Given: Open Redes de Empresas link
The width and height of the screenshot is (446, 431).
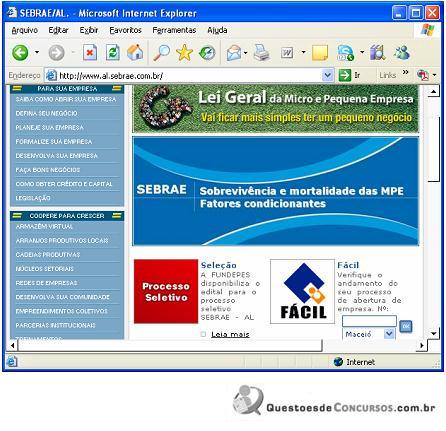Looking at the screenshot, I should (x=46, y=283).
